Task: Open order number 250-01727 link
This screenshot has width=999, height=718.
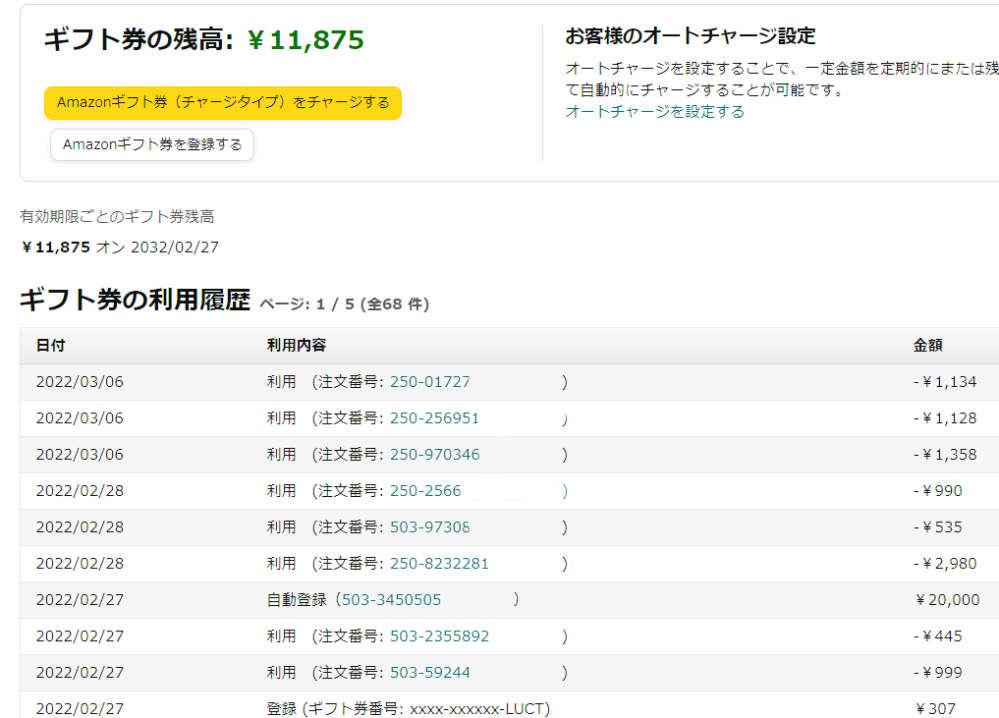Action: pos(429,382)
